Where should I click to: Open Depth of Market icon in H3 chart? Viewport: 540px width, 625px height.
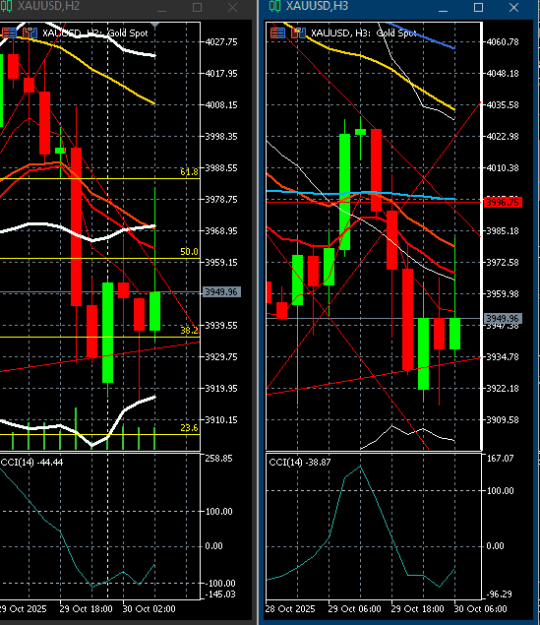pos(277,33)
